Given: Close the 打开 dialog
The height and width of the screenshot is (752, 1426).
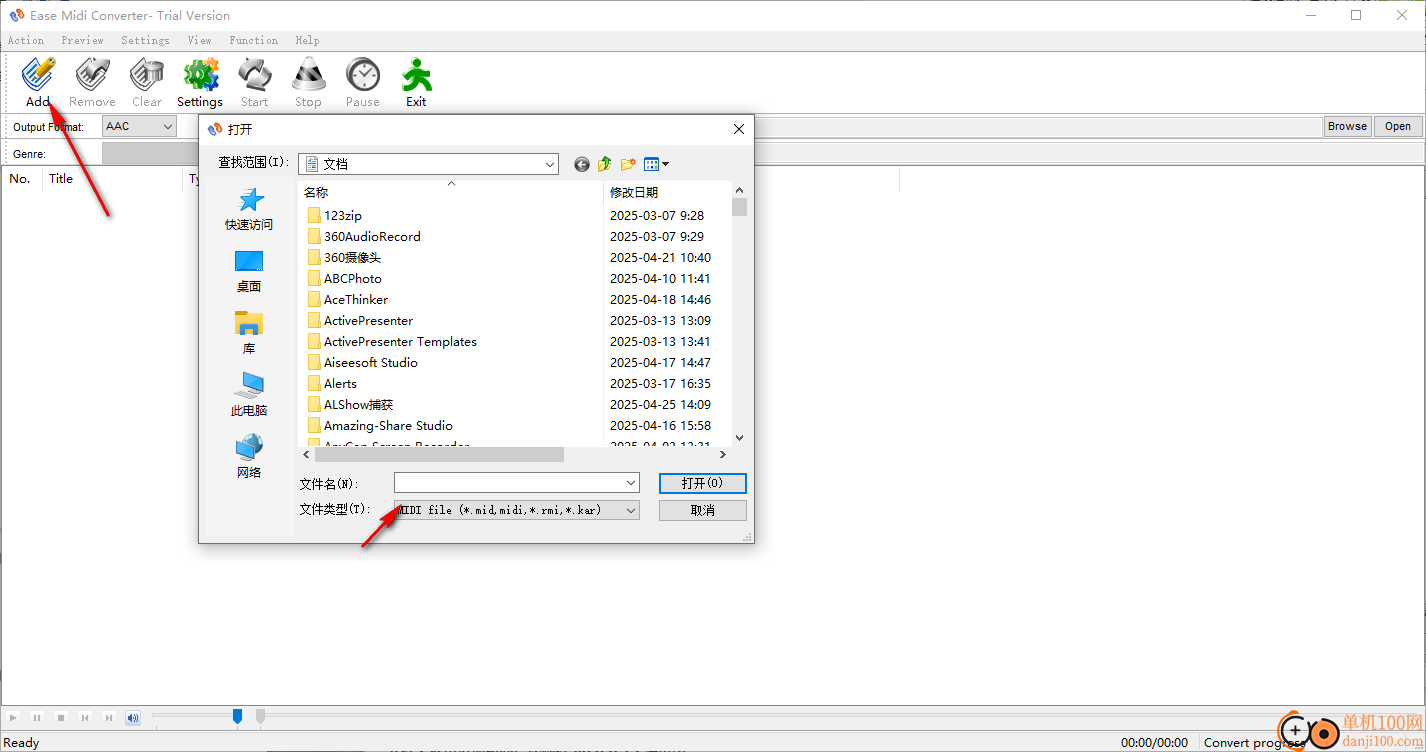Looking at the screenshot, I should (x=739, y=129).
